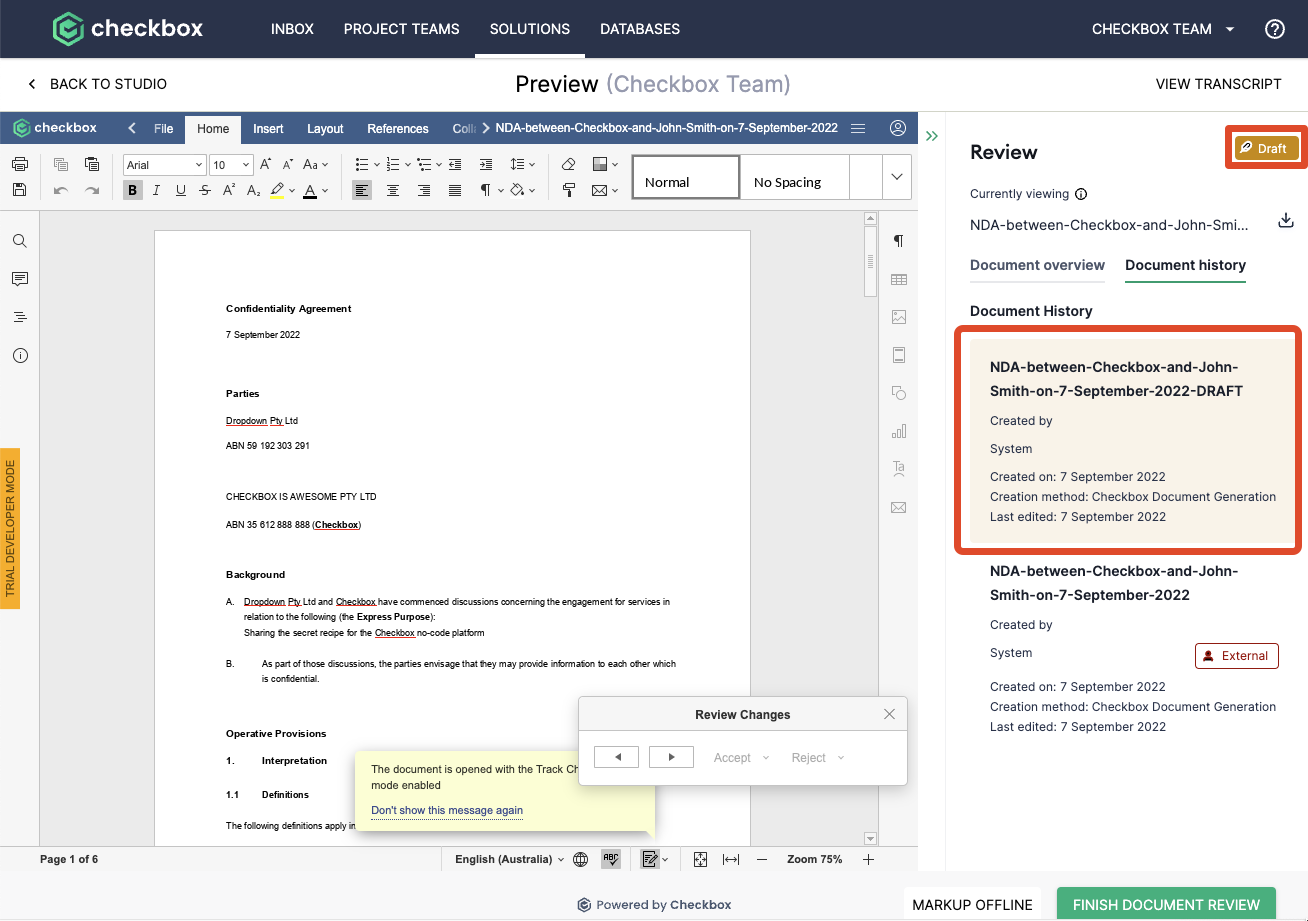Decrease font size with the smaller-A icon

[x=287, y=165]
